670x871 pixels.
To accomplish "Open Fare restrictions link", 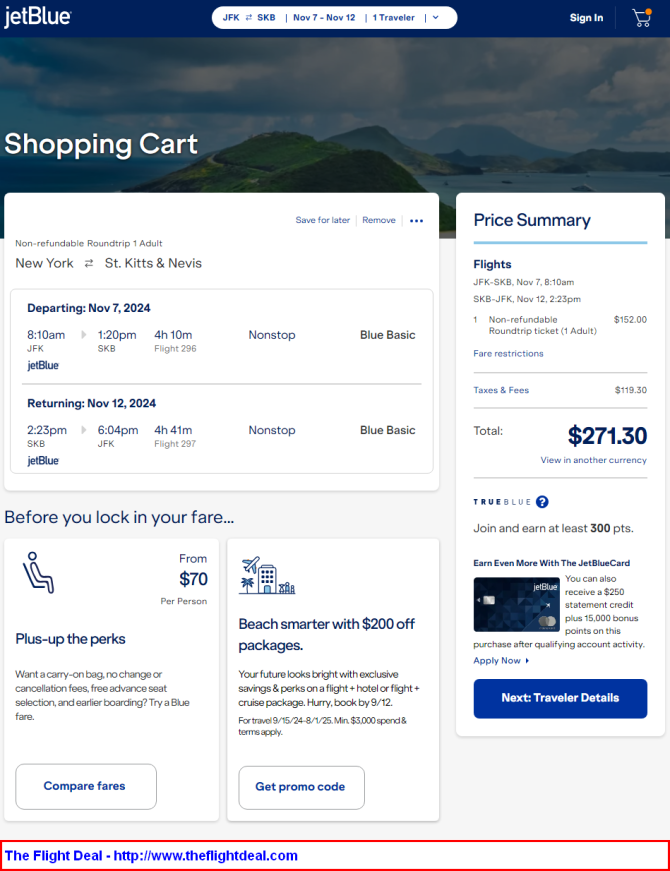I will coord(508,353).
